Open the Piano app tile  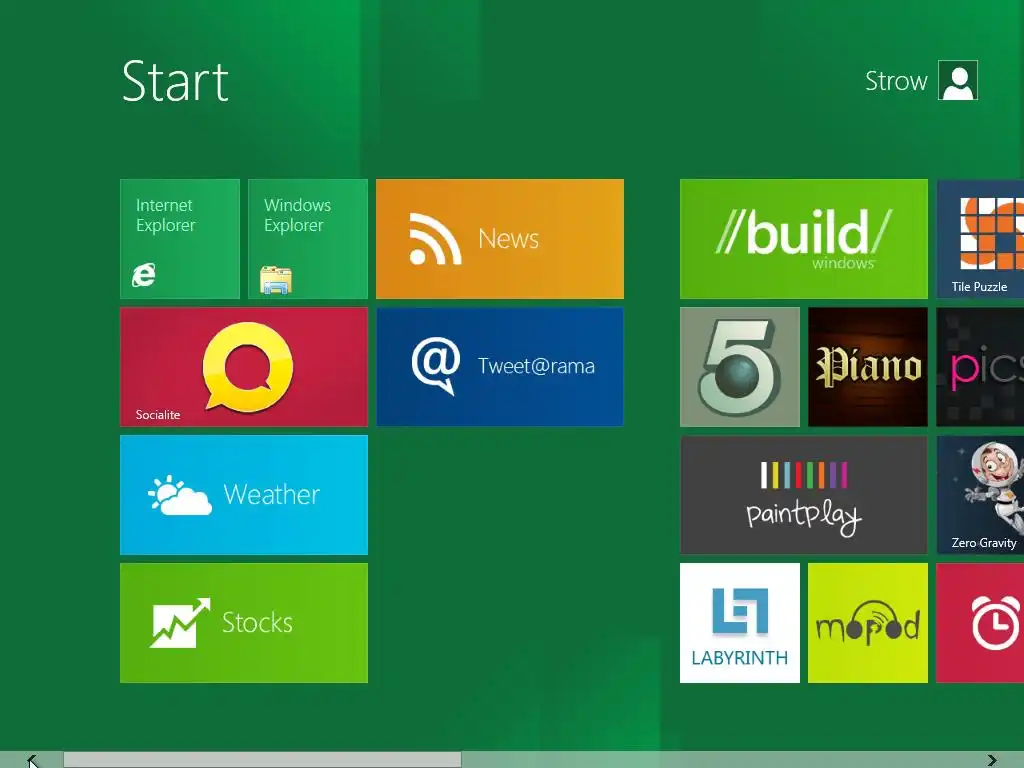tap(867, 367)
